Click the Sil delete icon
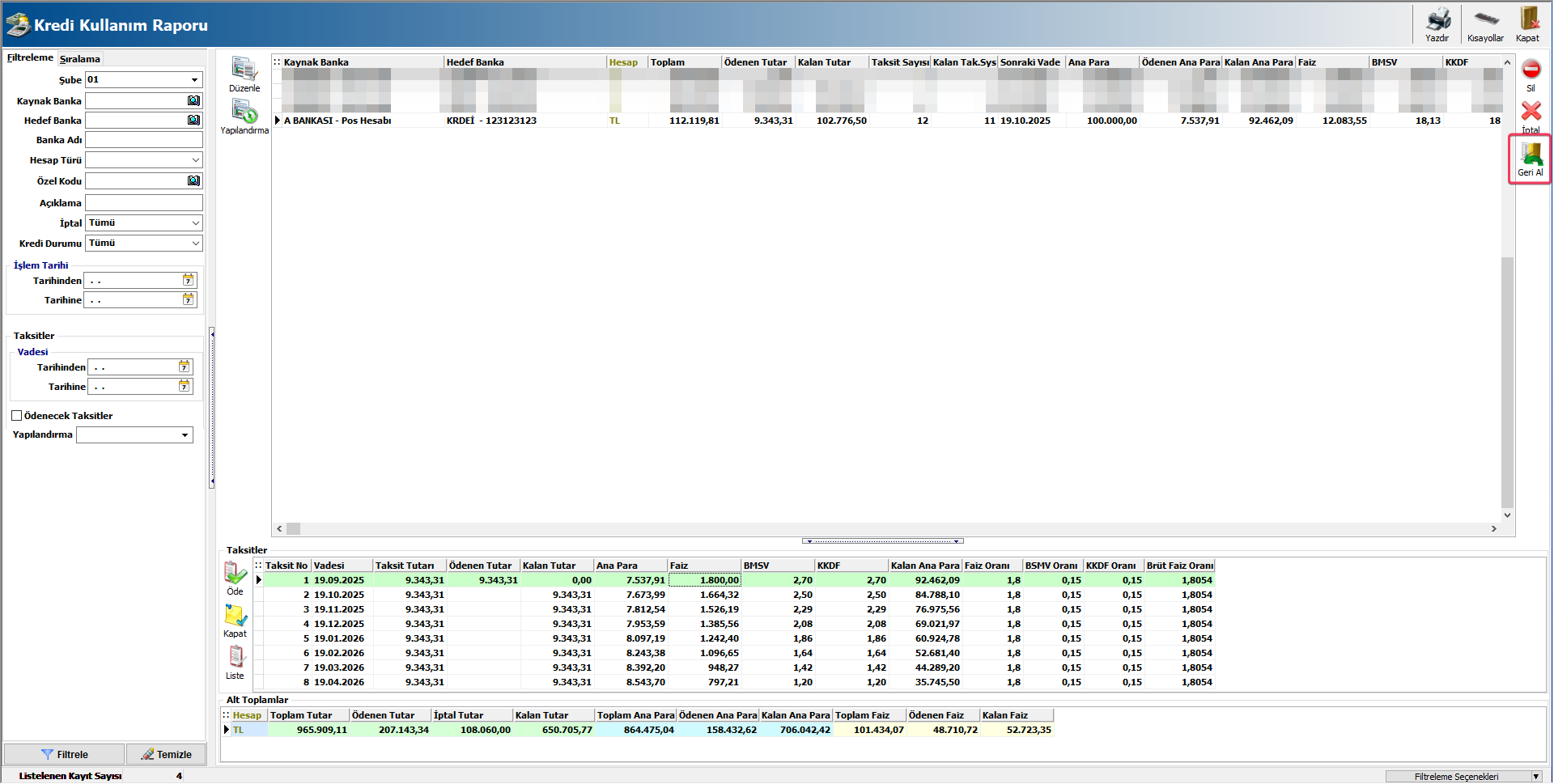Viewport: 1554px width, 784px height. [1531, 70]
